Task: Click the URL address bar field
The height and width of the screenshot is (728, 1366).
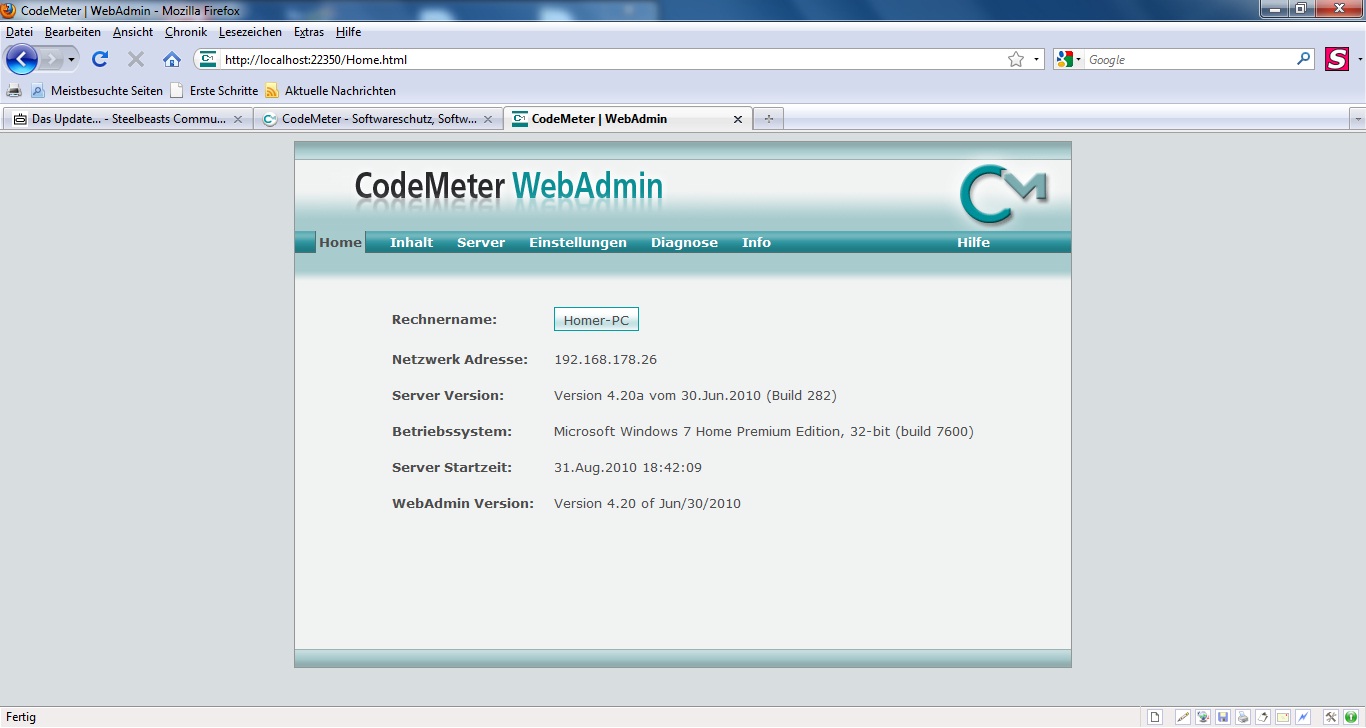Action: (x=600, y=59)
